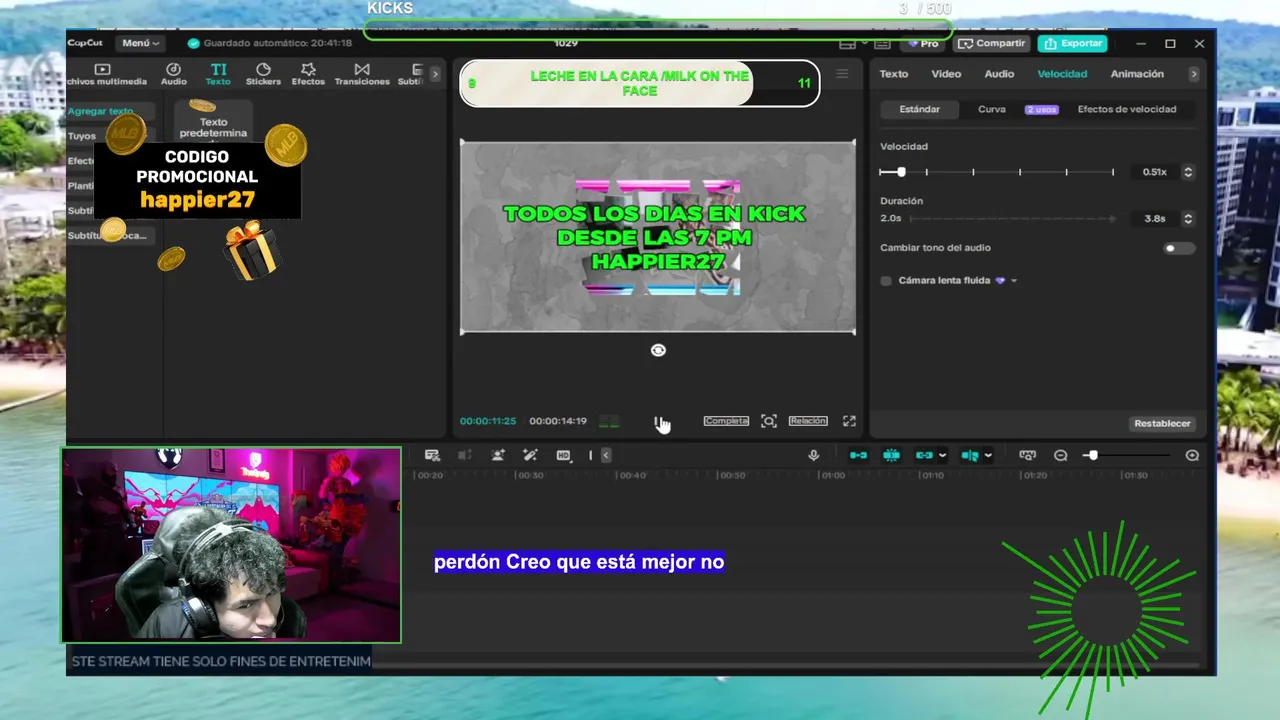
Task: Open the layout options icon beside Pro
Action: click(x=847, y=44)
